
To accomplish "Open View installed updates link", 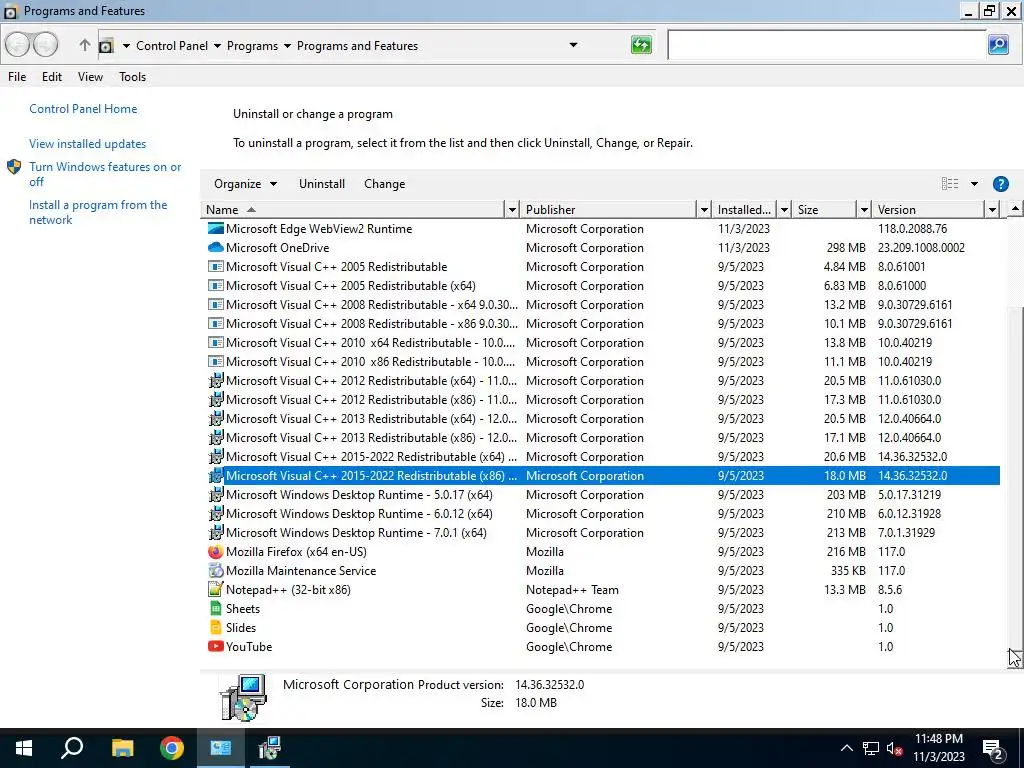I will pos(88,144).
